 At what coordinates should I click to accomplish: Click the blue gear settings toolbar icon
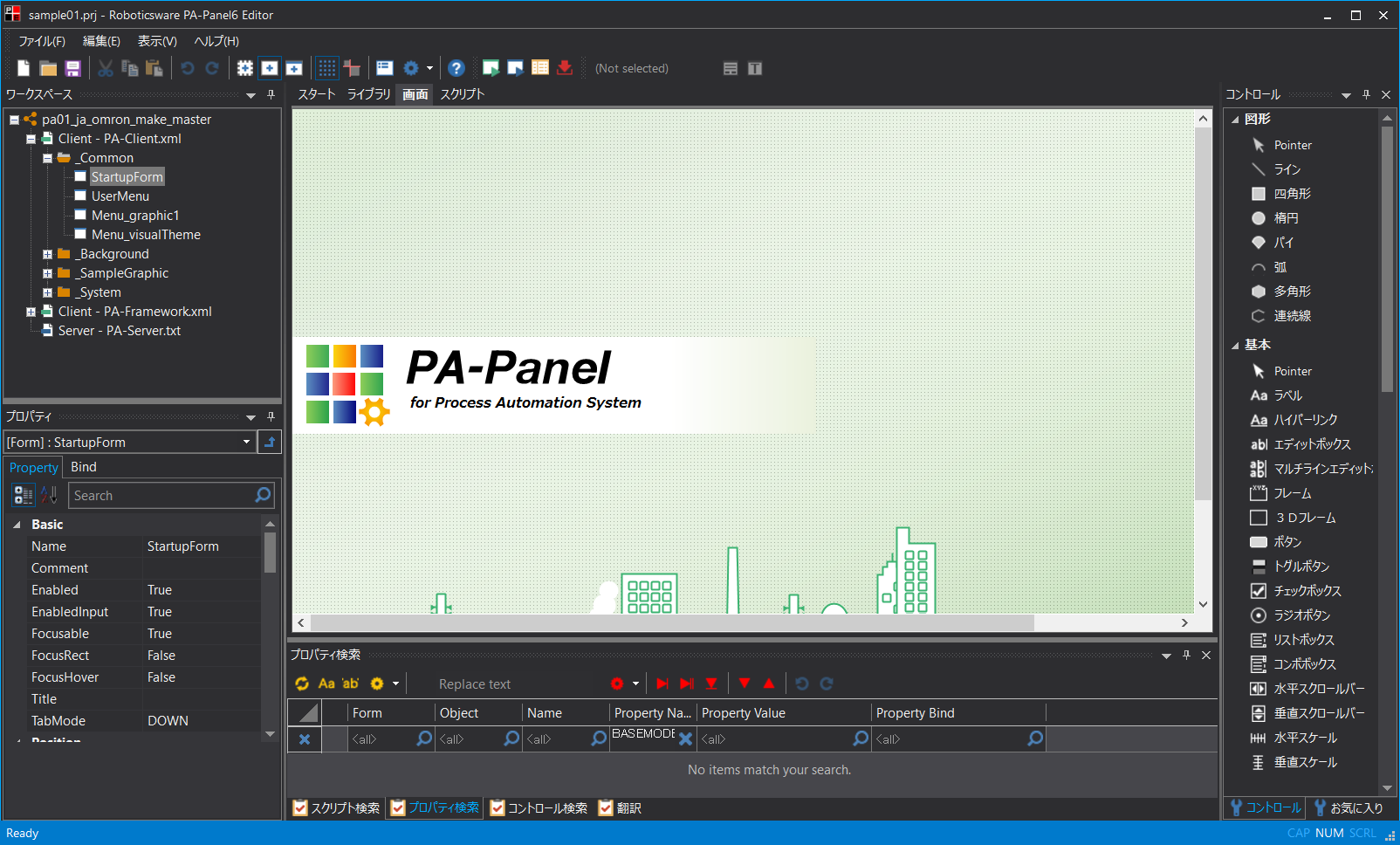[x=411, y=68]
